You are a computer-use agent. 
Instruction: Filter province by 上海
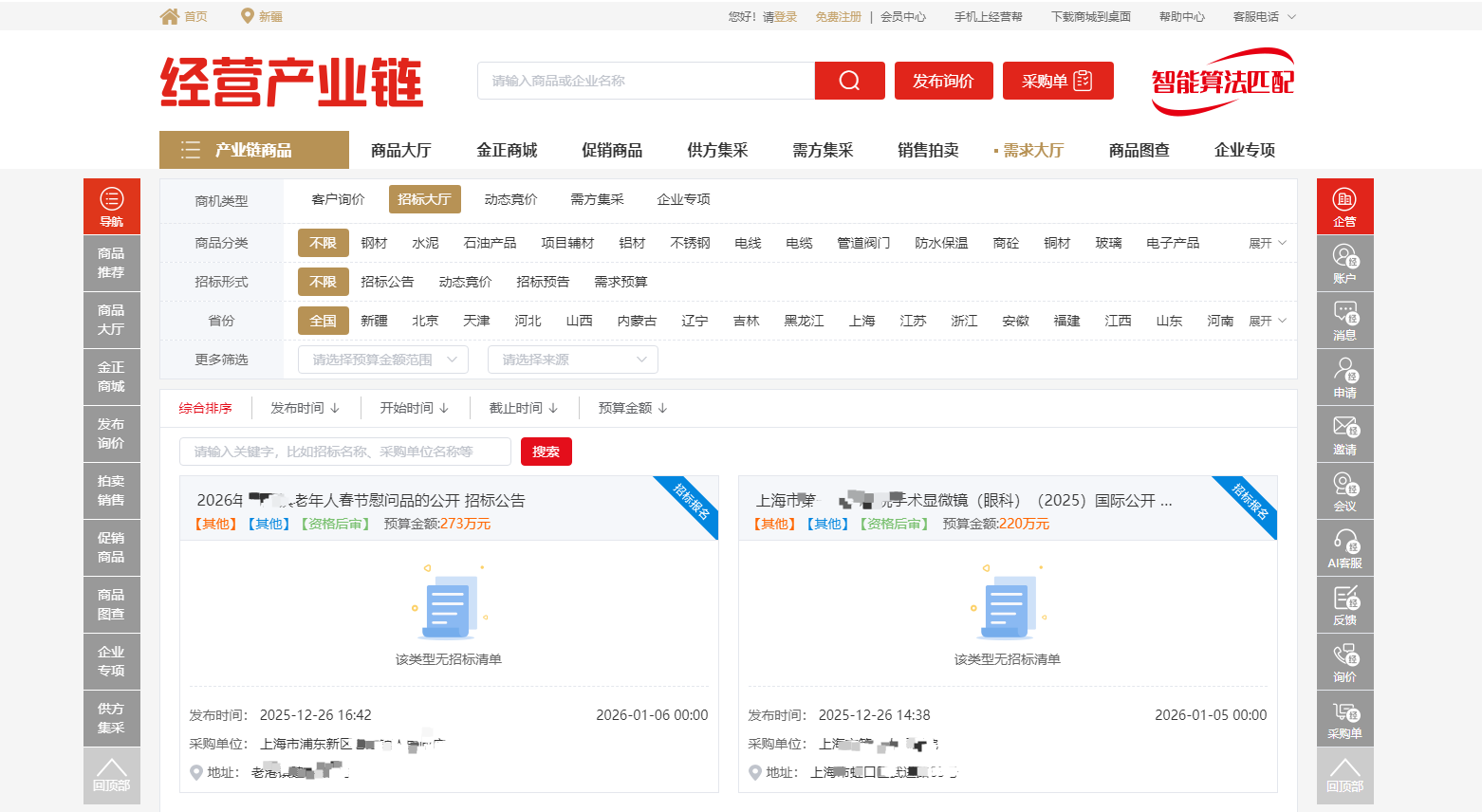(x=862, y=321)
